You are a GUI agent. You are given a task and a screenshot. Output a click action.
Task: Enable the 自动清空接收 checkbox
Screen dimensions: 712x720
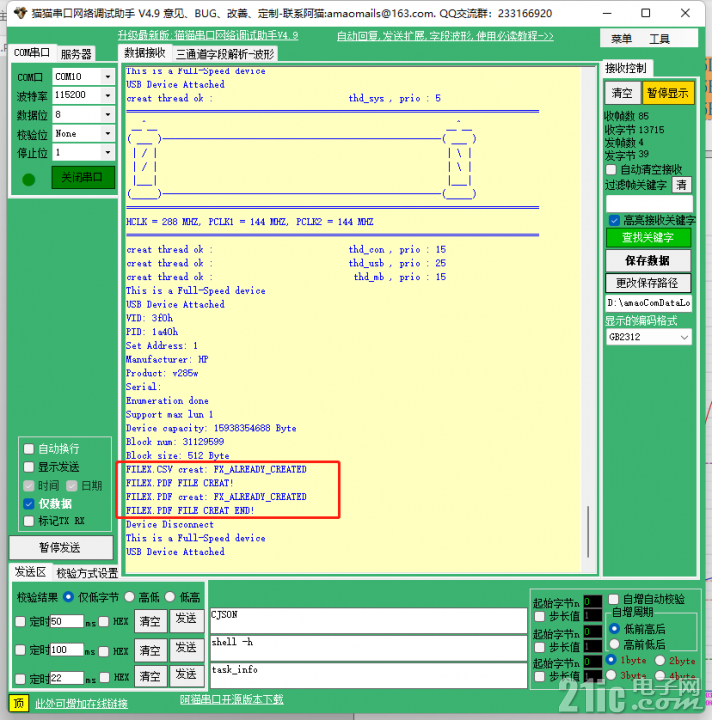click(611, 169)
